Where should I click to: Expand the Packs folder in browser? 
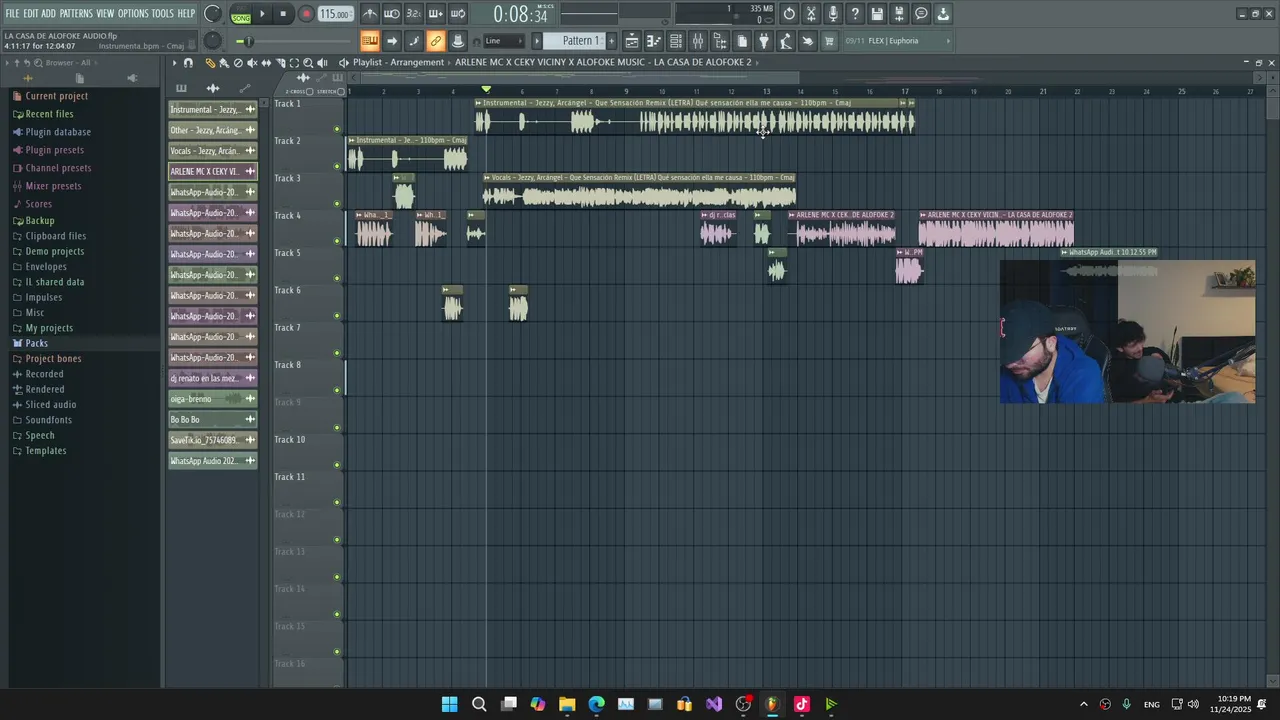click(x=36, y=343)
